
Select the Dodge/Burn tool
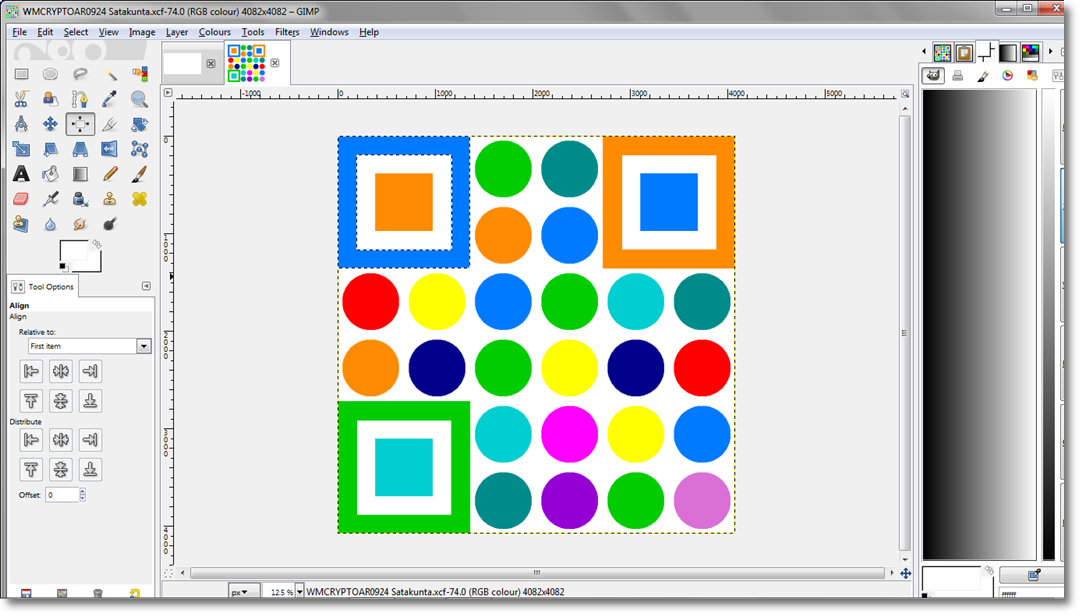pyautogui.click(x=110, y=224)
